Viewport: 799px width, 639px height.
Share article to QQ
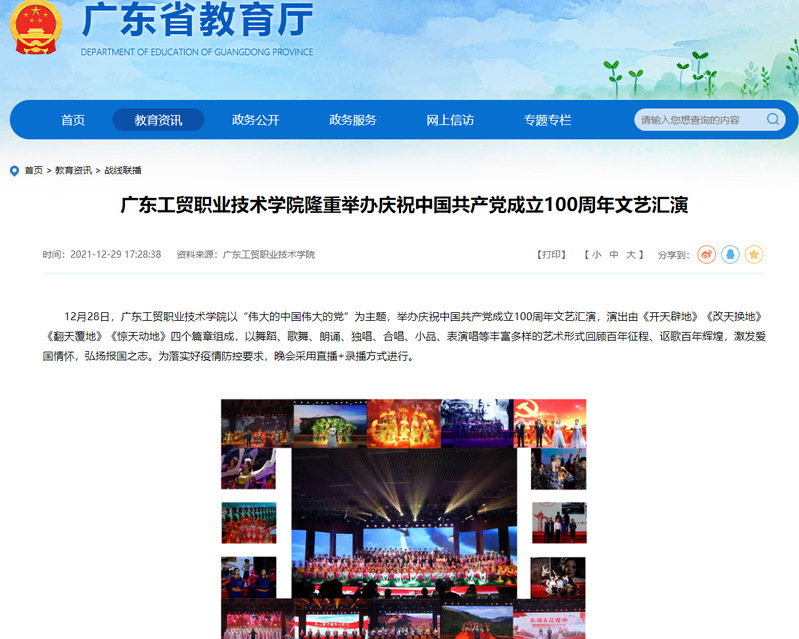click(731, 255)
